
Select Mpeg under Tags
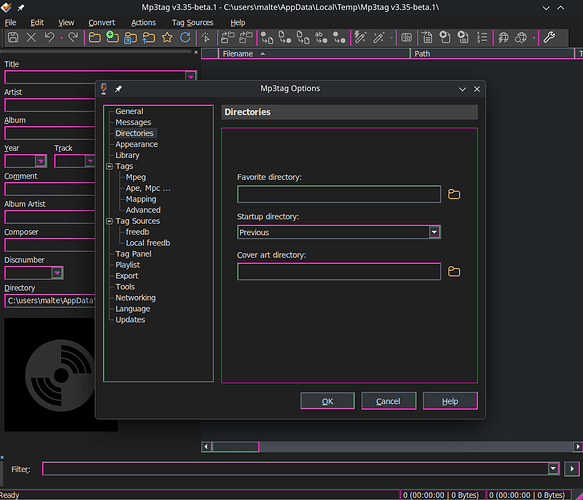(136, 177)
